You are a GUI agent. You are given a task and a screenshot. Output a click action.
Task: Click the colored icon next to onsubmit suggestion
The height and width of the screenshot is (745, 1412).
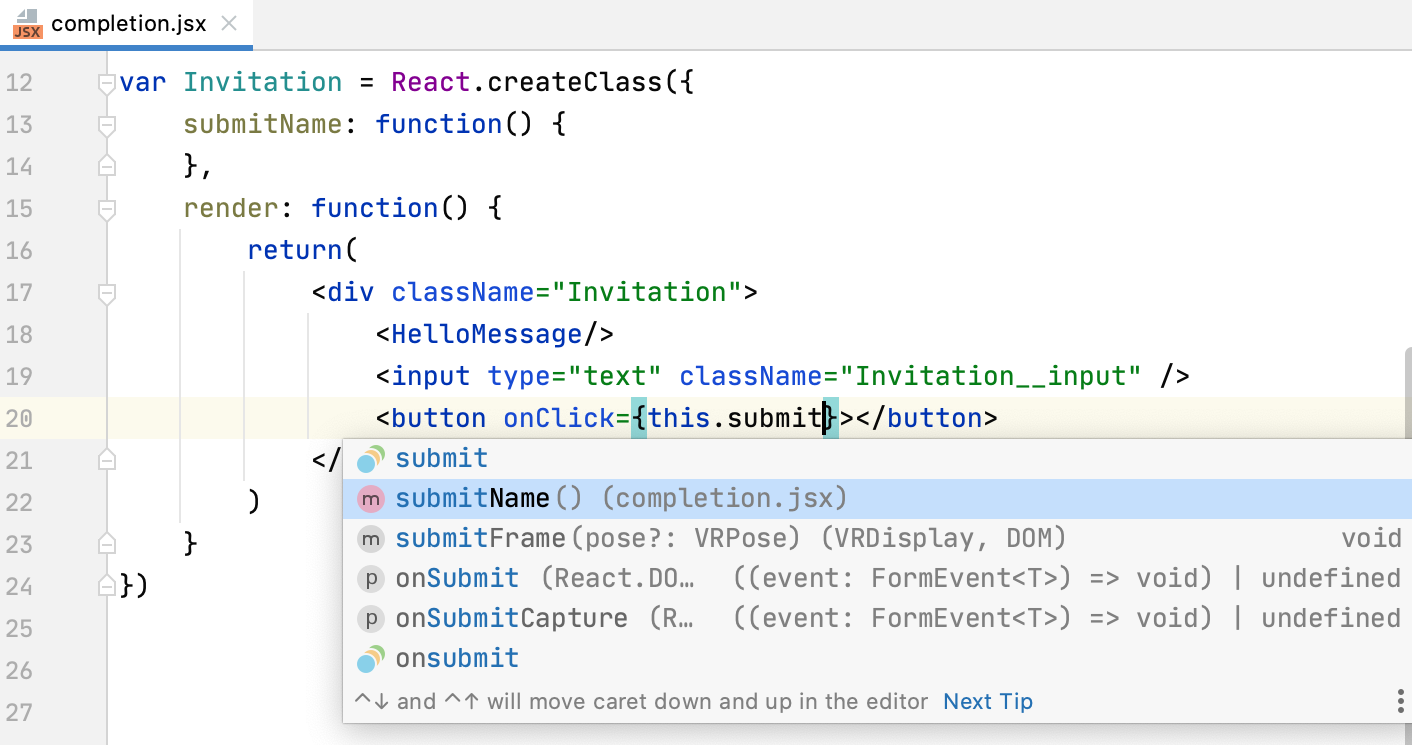pyautogui.click(x=371, y=658)
